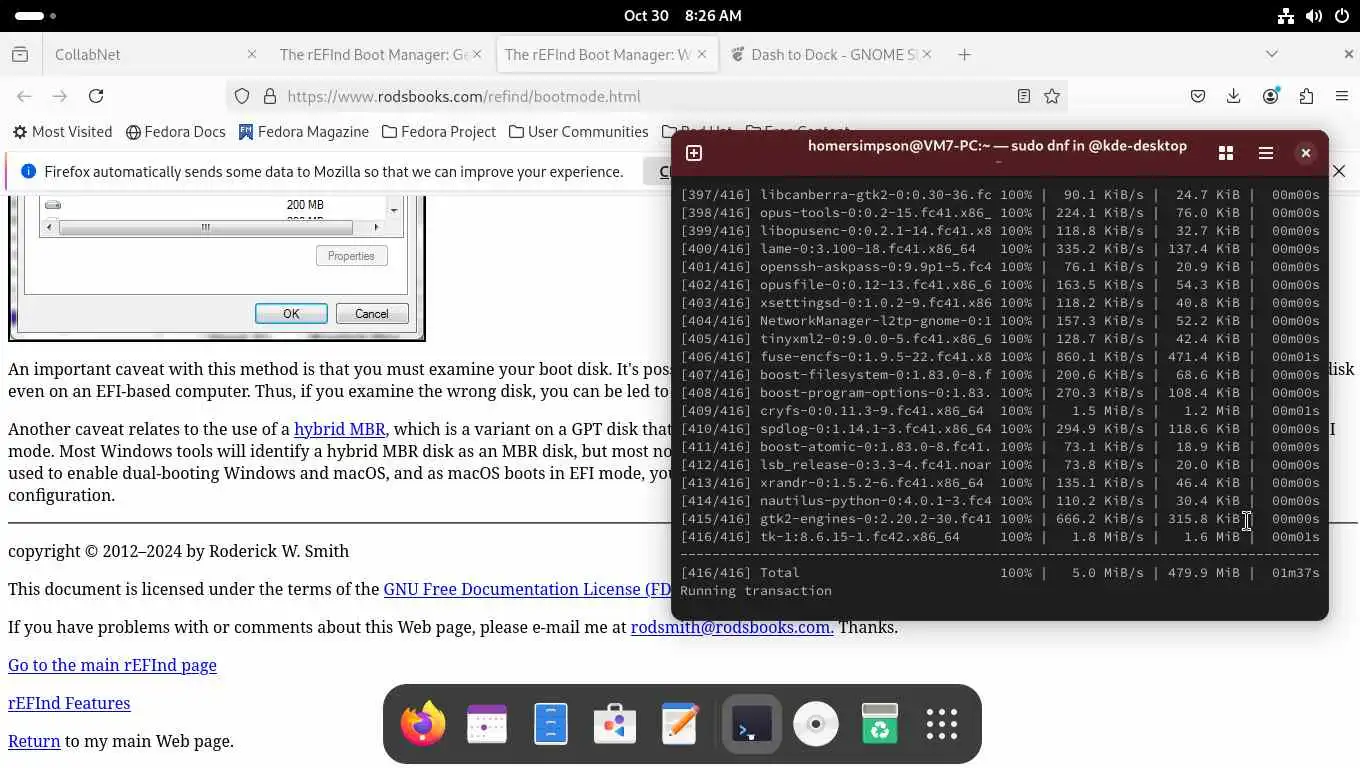Close the Dash to Dock tab
Image resolution: width=1360 pixels, height=768 pixels.
927,54
